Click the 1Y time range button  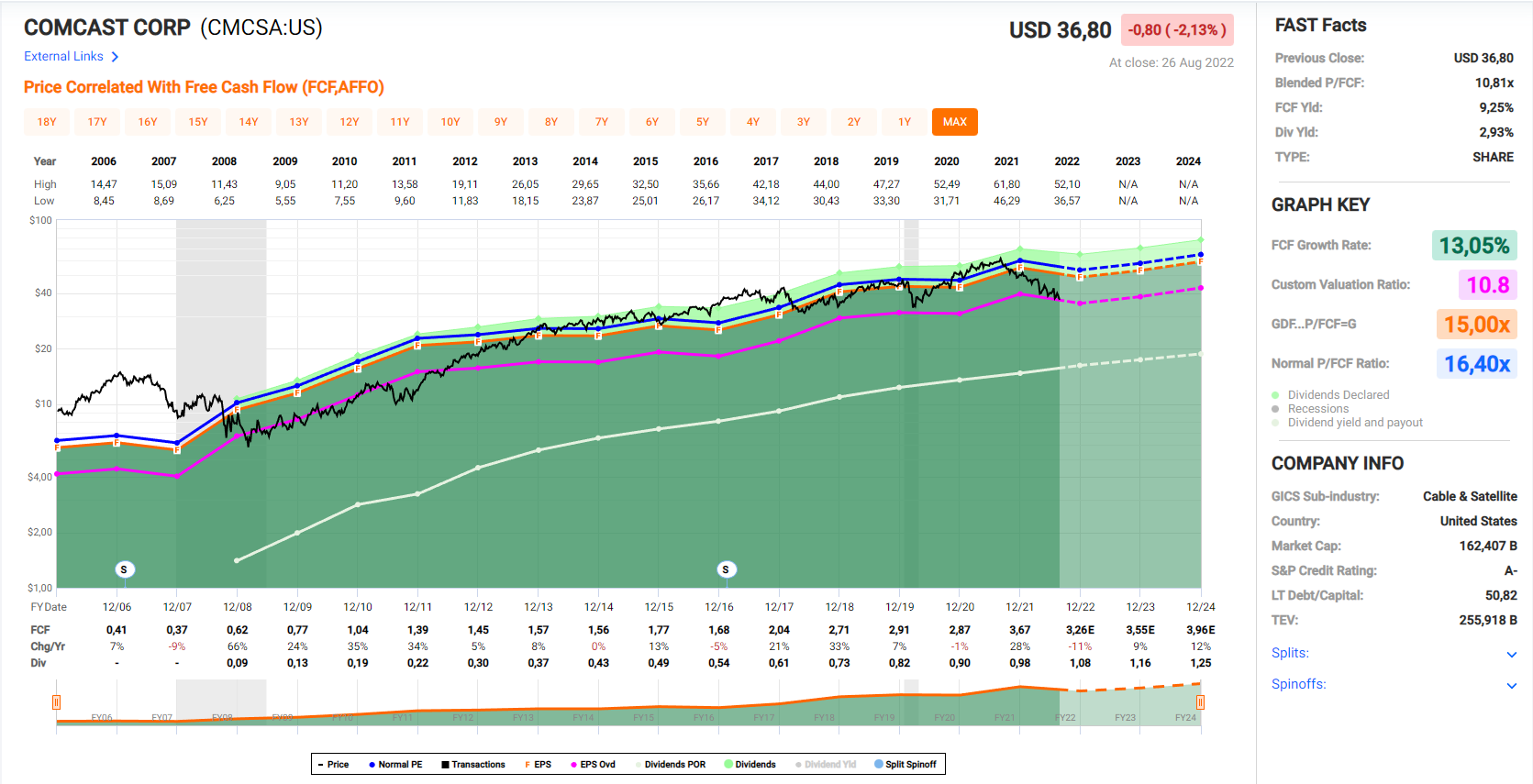tap(905, 122)
